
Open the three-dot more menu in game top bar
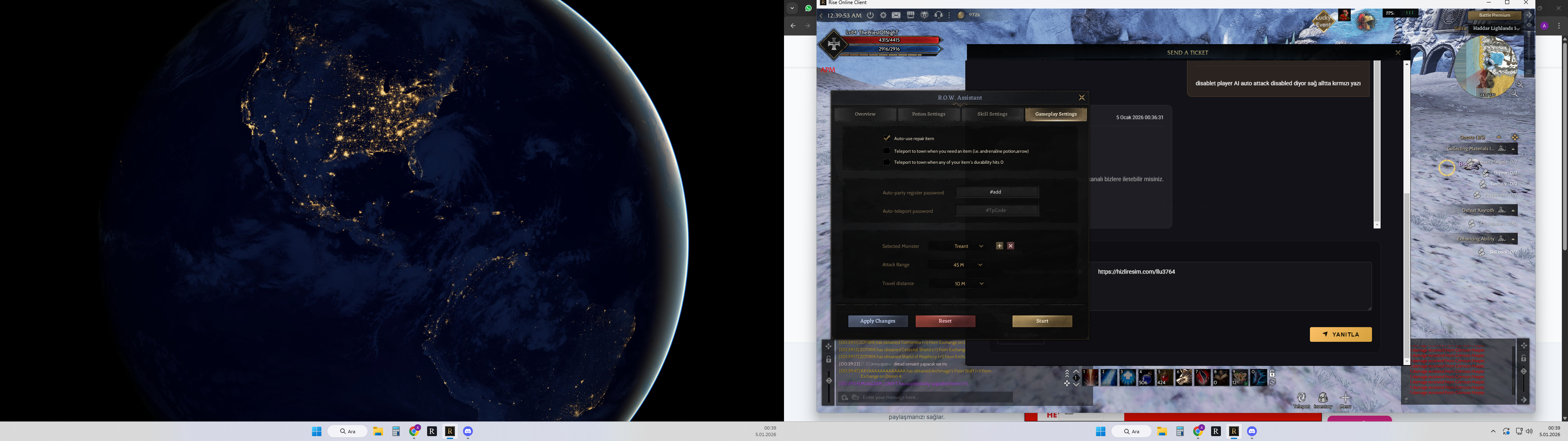tap(949, 15)
